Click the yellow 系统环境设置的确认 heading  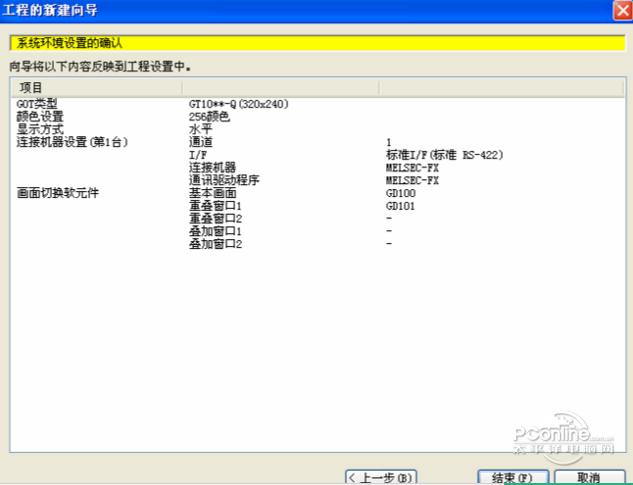click(317, 43)
